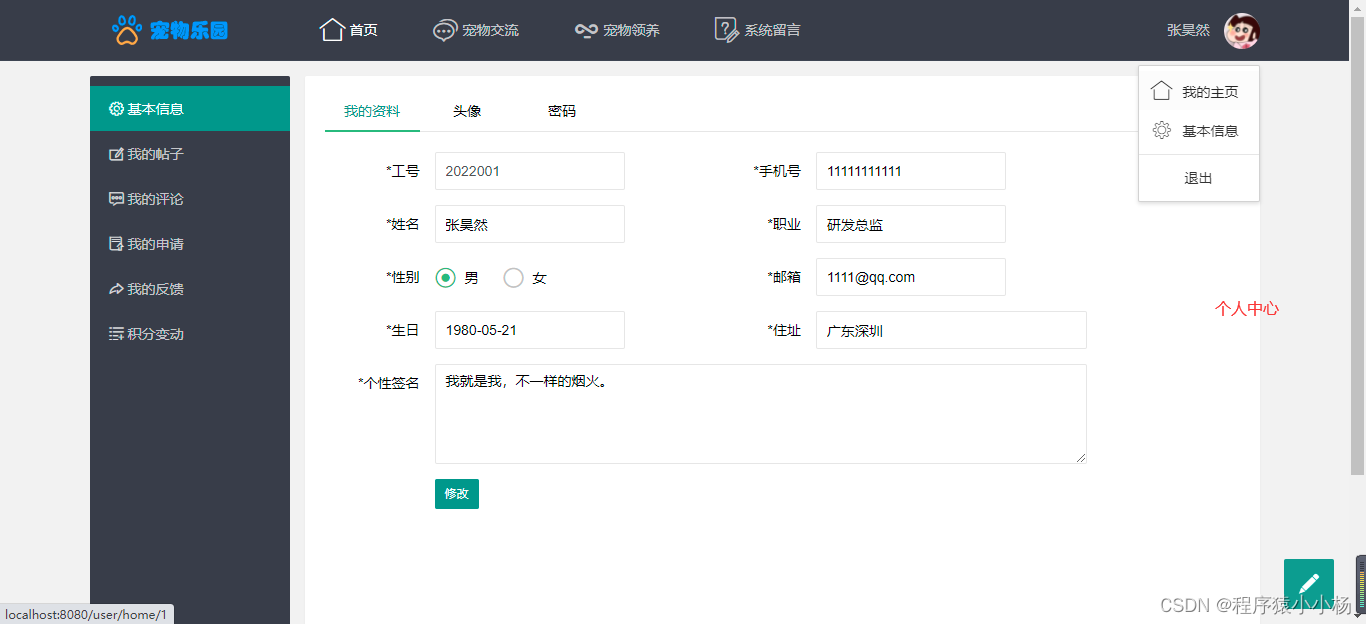Click the 住址 field showing 广东深圳
The width and height of the screenshot is (1366, 624).
point(951,330)
